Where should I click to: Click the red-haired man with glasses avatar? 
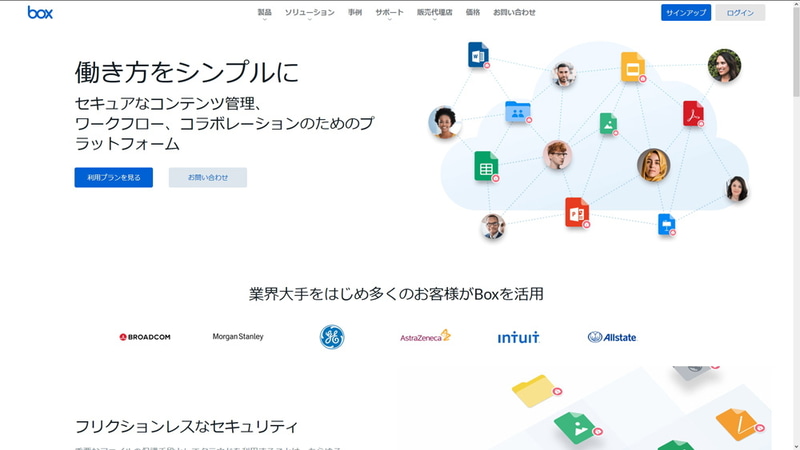(557, 155)
